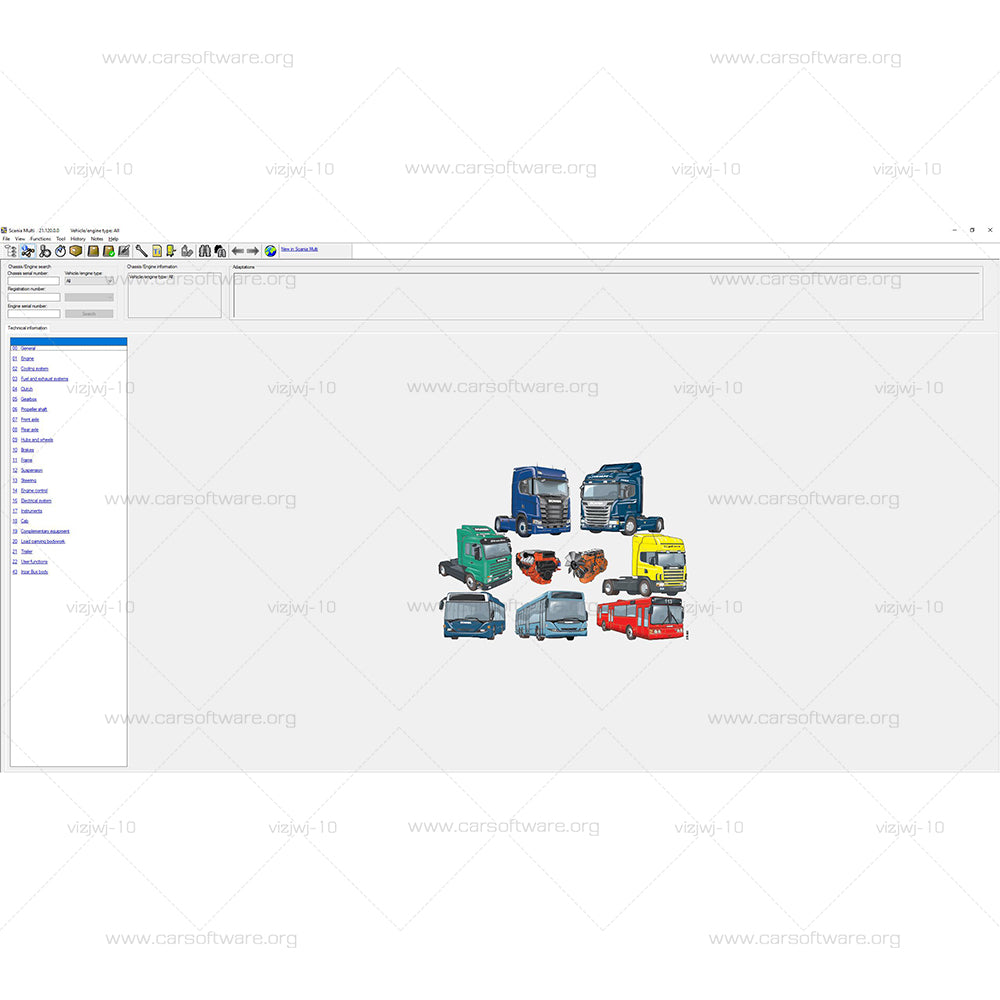Click the brown book with green checkmark
This screenshot has height=1000, width=1000.
108,251
